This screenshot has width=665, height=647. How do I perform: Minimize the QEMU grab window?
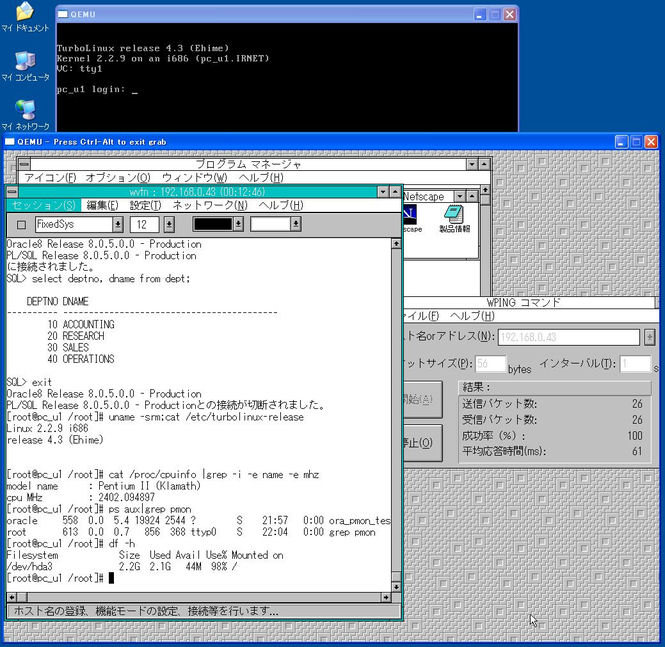pyautogui.click(x=621, y=142)
